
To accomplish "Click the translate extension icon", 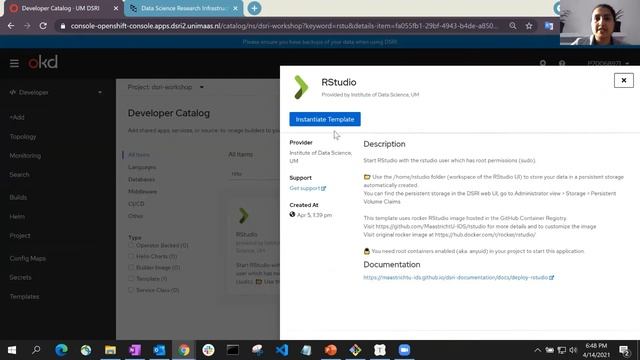I will [x=549, y=26].
